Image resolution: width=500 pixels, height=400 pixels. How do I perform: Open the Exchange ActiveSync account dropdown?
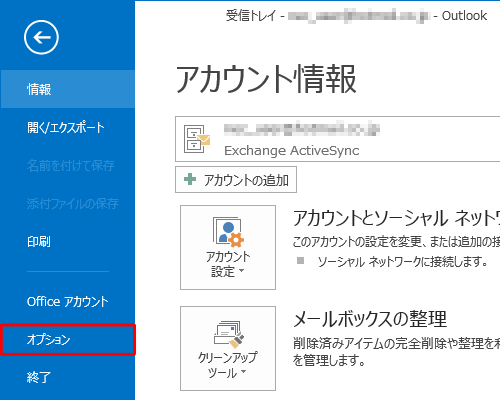coord(337,139)
